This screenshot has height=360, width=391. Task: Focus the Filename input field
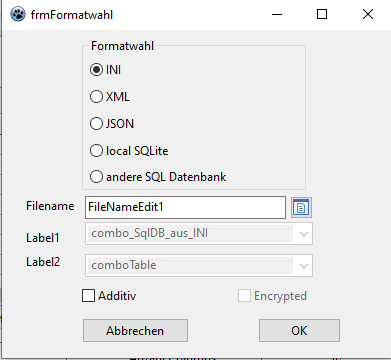pos(185,207)
